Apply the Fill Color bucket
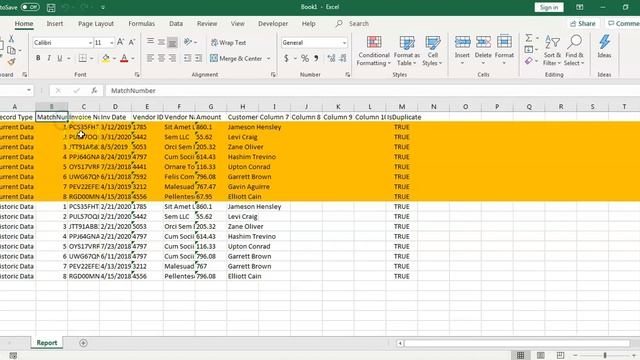The height and width of the screenshot is (360, 640). [105, 58]
